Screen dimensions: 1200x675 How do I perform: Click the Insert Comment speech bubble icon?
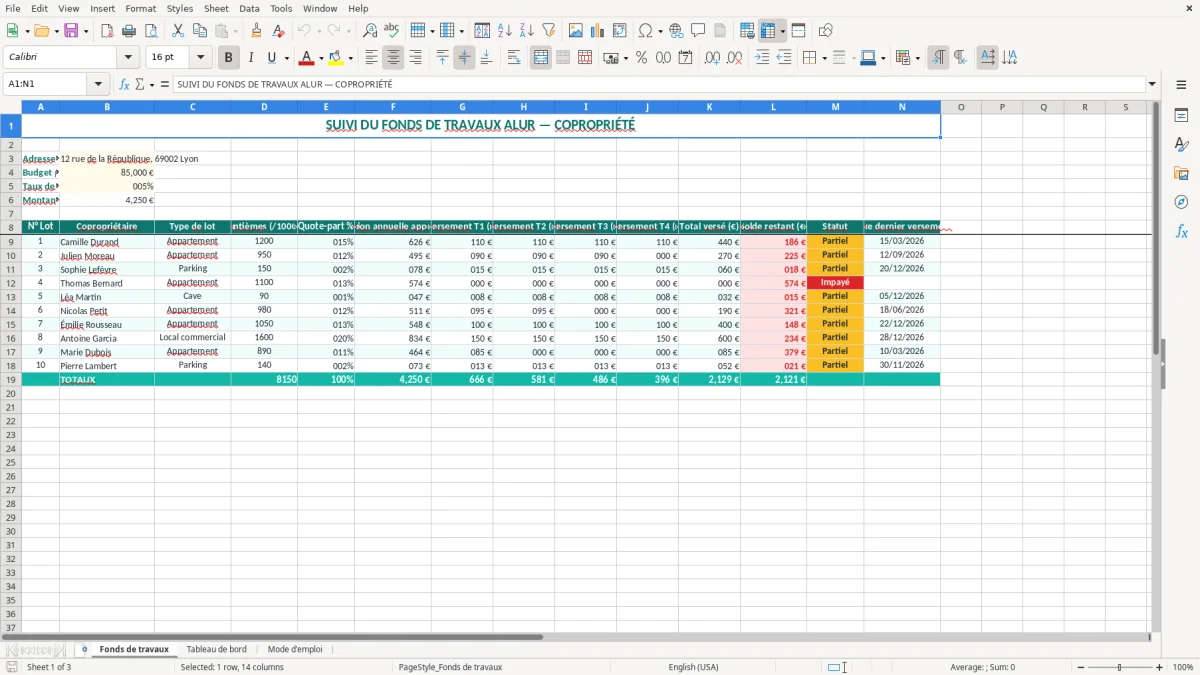pos(698,31)
